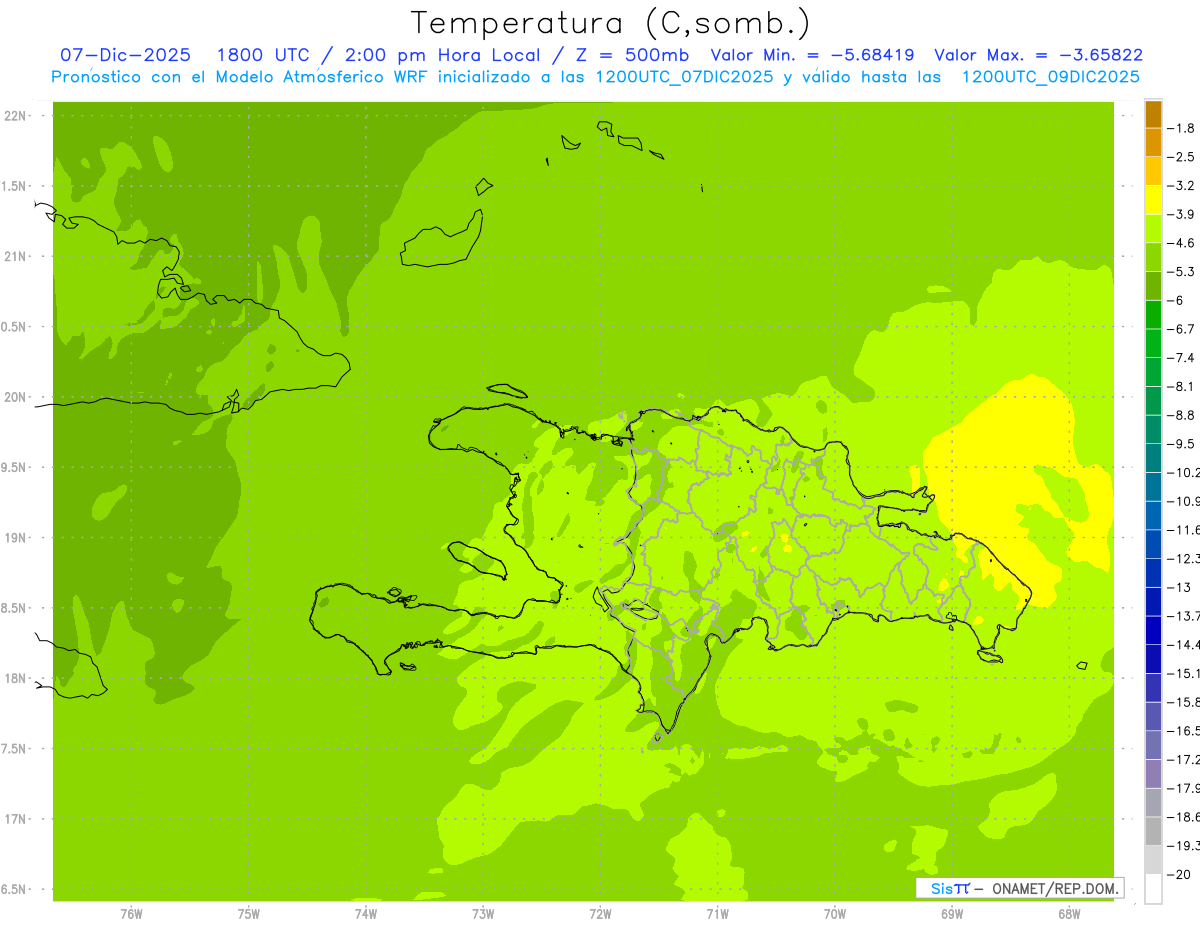
Task: Click the "22N" latitude label
Action: click(x=16, y=116)
